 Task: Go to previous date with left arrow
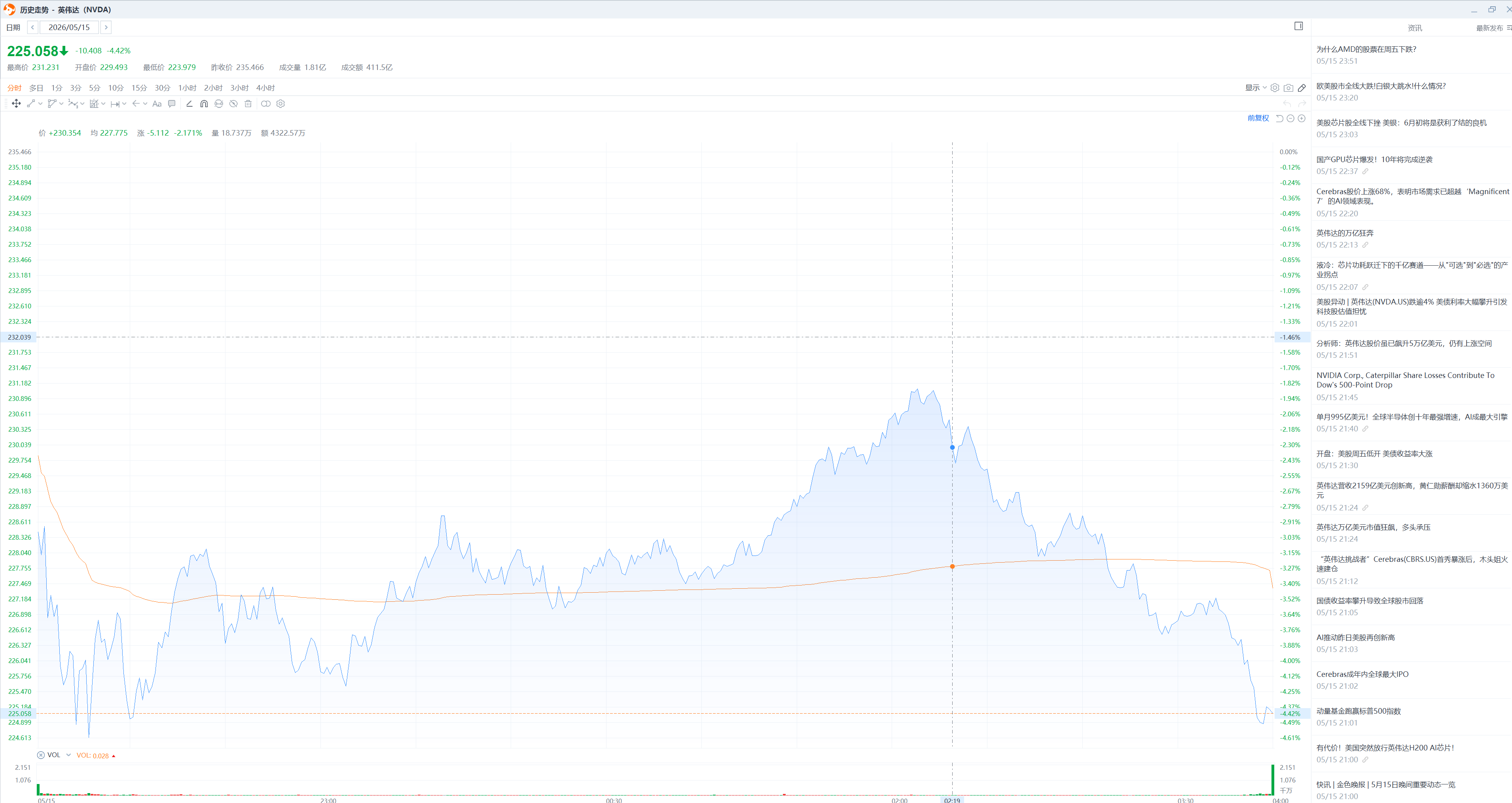click(33, 28)
